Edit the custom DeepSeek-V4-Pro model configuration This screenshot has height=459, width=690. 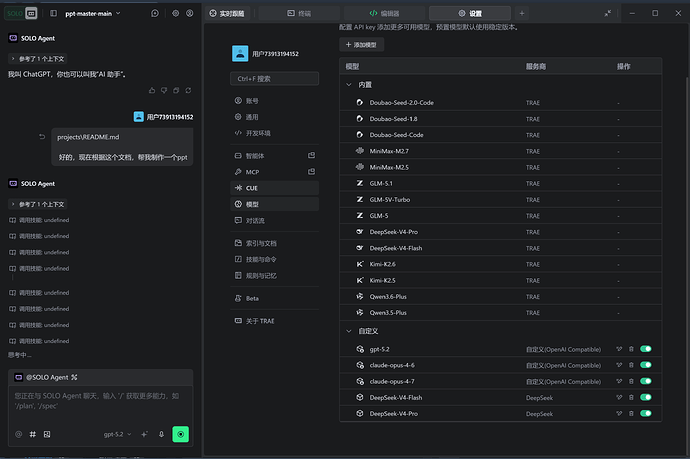619,413
